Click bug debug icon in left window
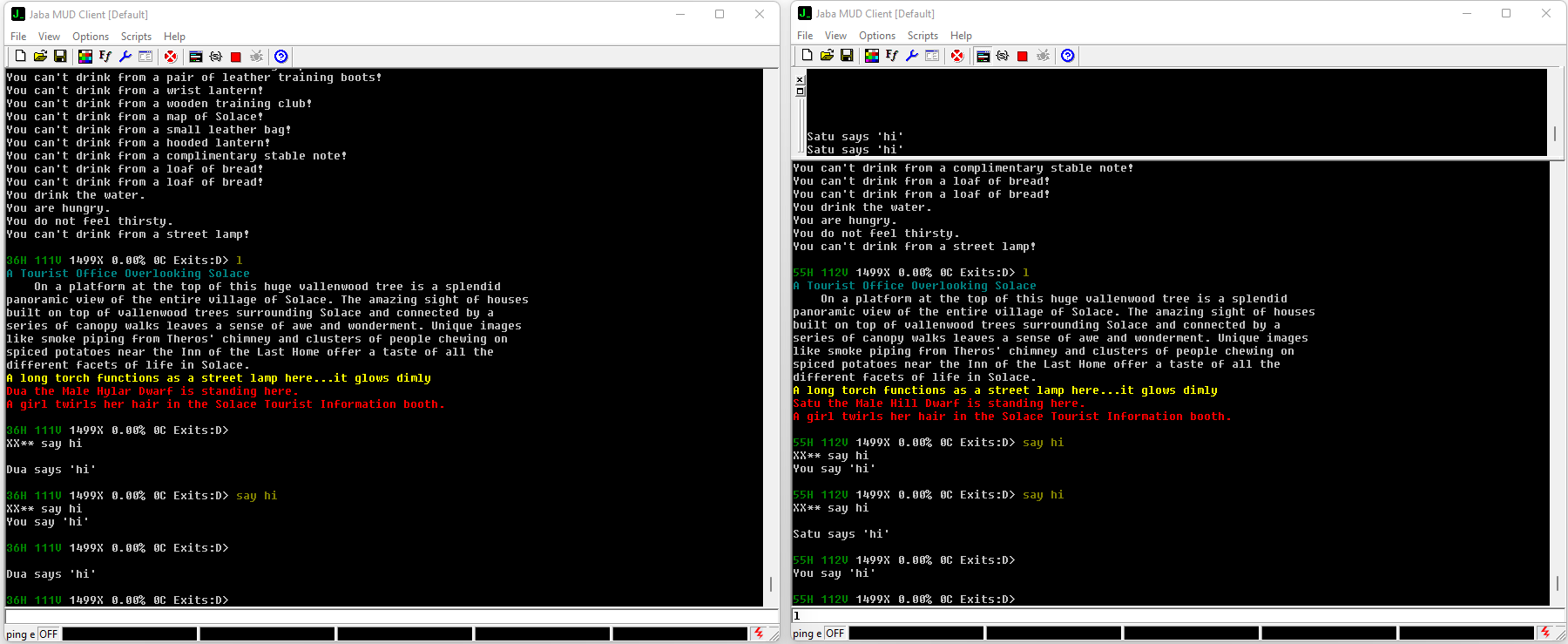Screen dimensions: 1568x644 point(256,56)
